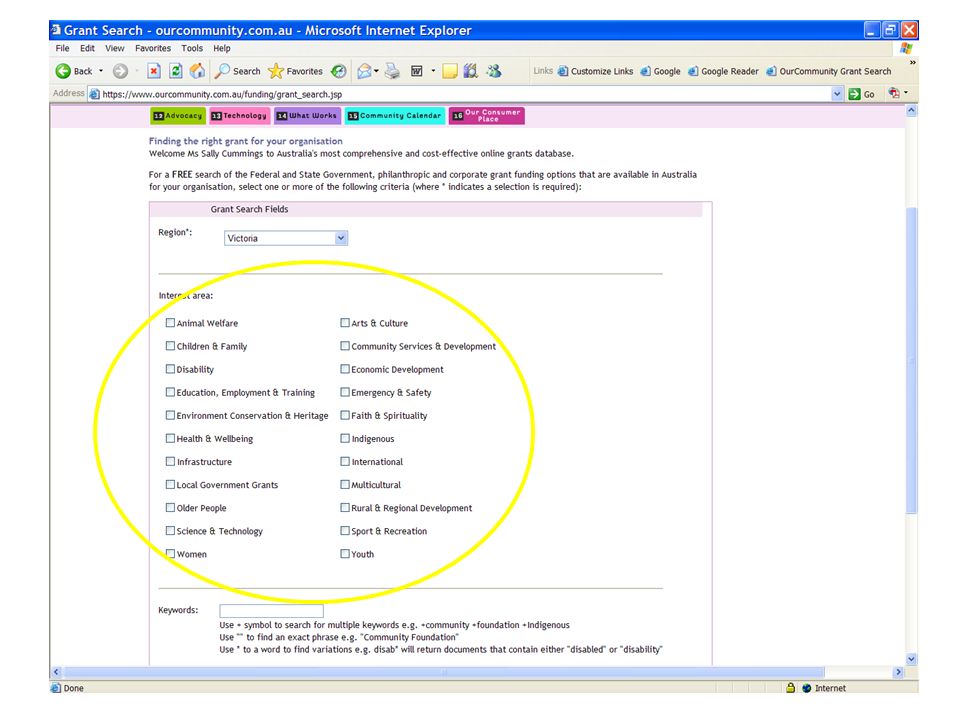The image size is (960, 720).
Task: Check the Multicultural box
Action: (x=345, y=484)
